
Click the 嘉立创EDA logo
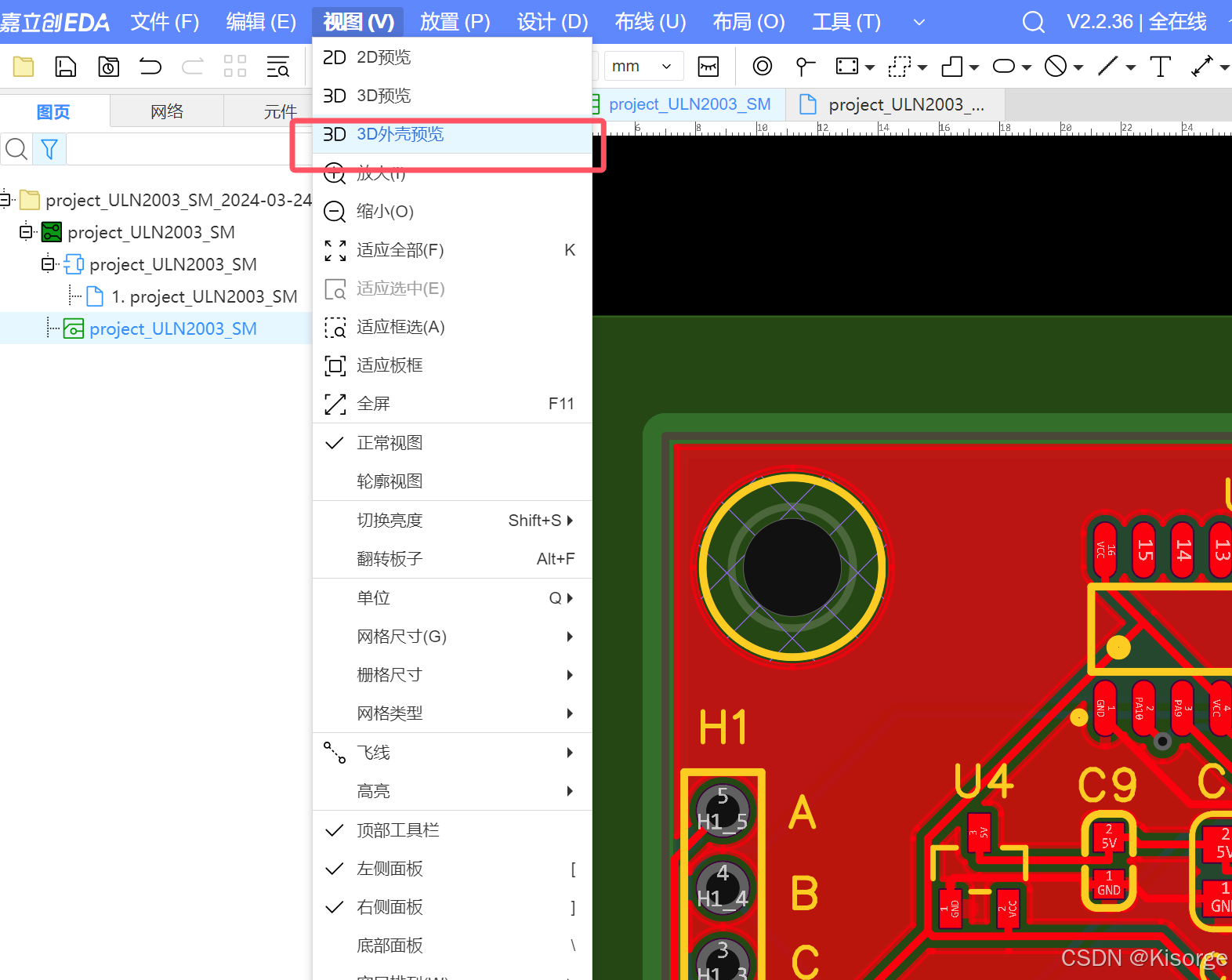pyautogui.click(x=55, y=22)
